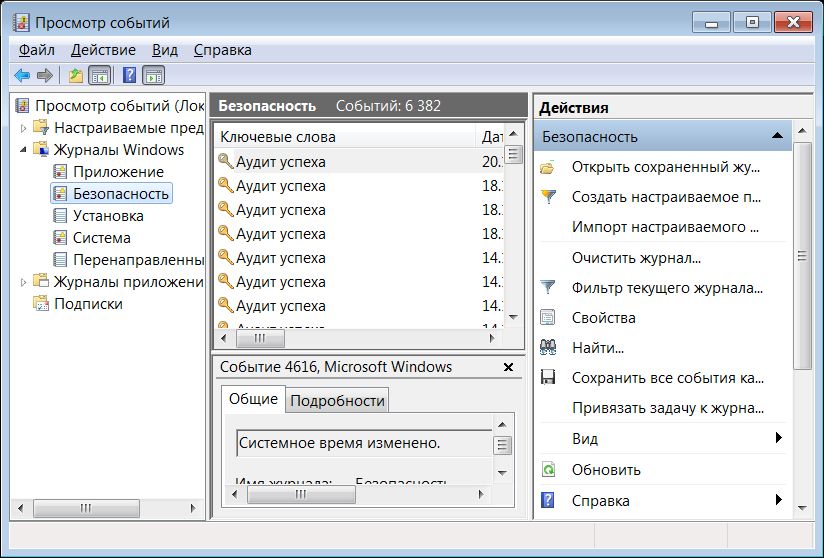Click the Просмотр событий root node icon
This screenshot has width=824, height=558.
pyautogui.click(x=22, y=106)
